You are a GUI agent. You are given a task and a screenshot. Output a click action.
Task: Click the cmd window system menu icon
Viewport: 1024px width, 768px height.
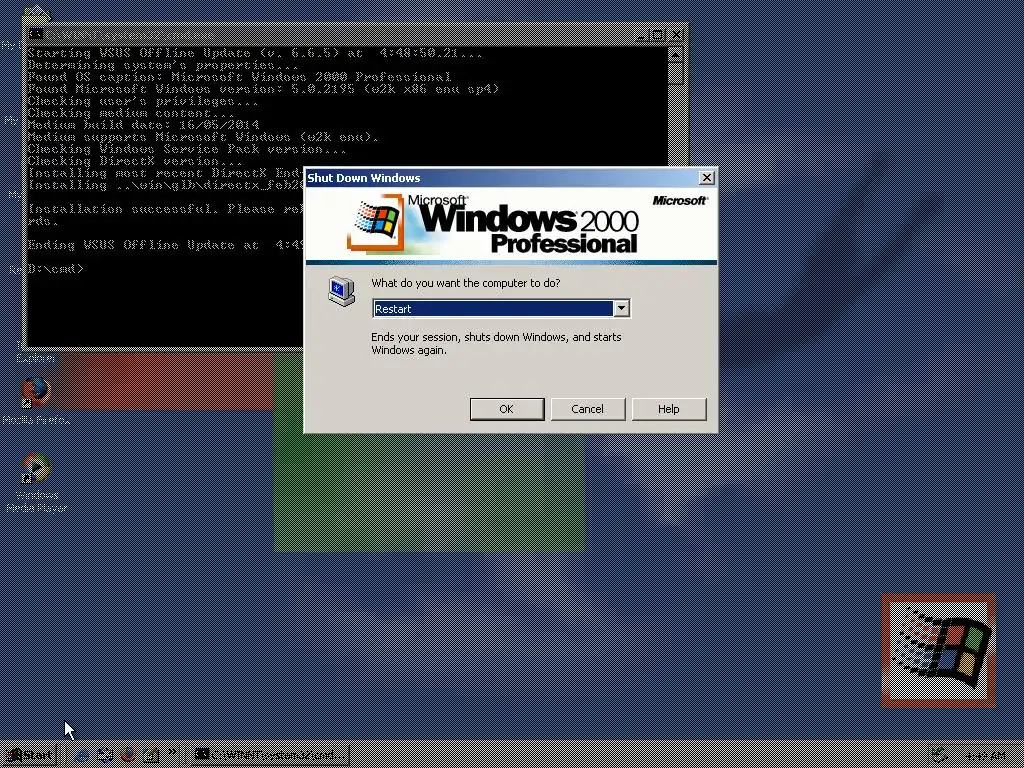pos(36,35)
